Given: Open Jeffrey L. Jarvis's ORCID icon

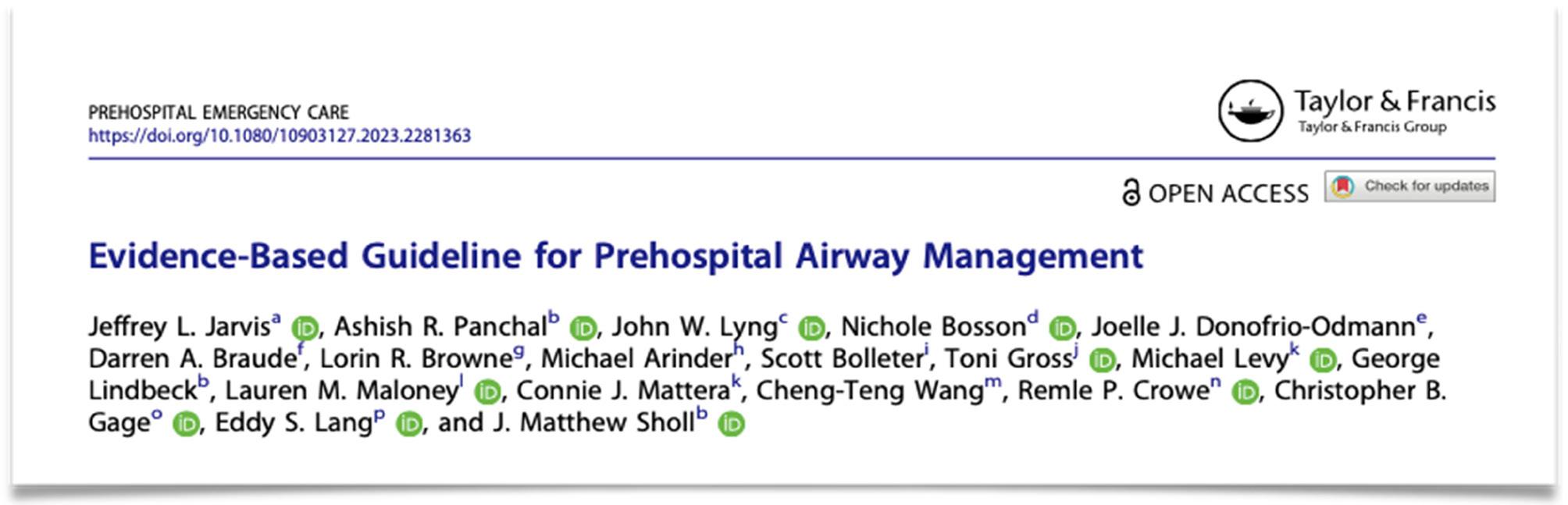Looking at the screenshot, I should [305, 329].
